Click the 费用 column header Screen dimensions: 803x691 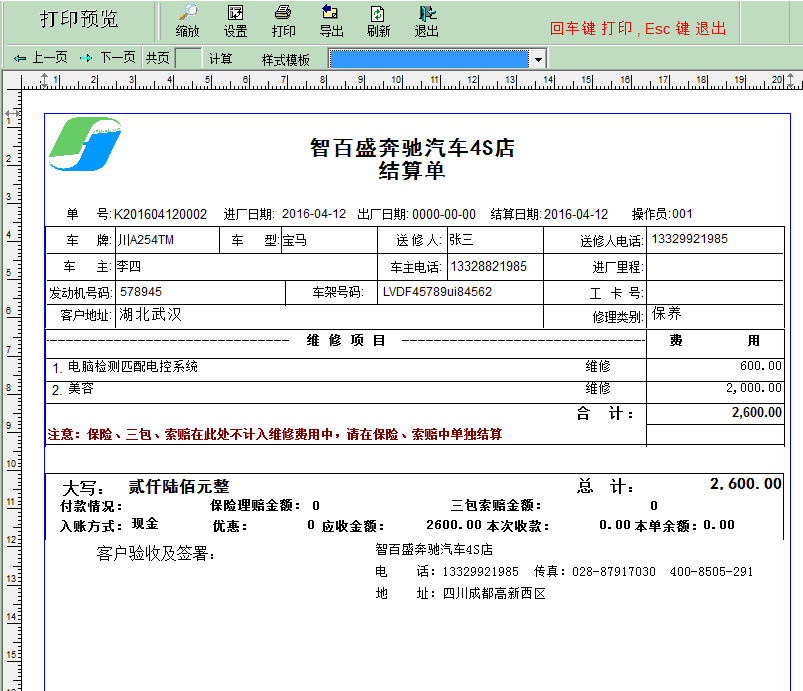[715, 341]
